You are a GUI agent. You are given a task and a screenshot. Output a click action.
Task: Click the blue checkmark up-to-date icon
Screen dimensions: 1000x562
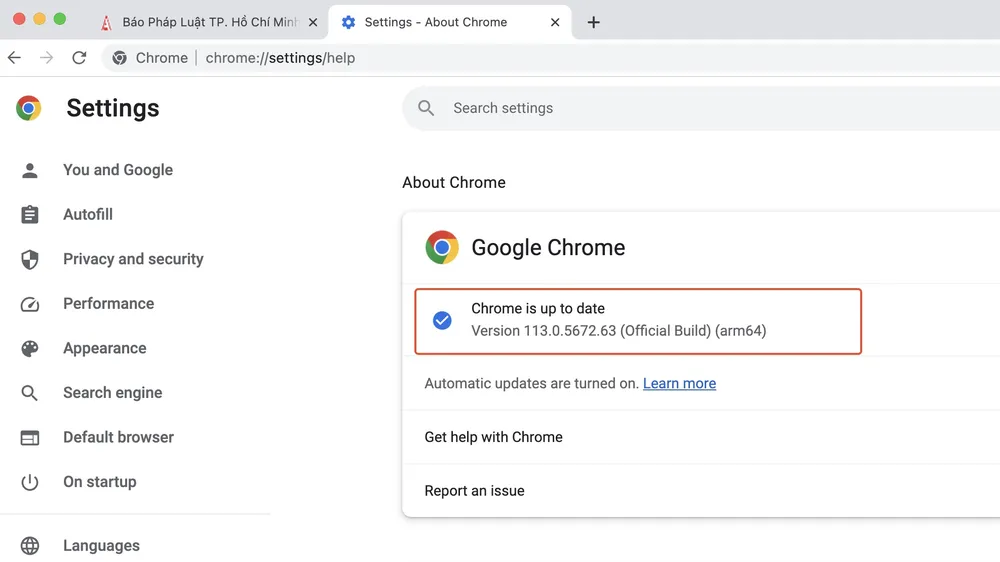pyautogui.click(x=442, y=320)
